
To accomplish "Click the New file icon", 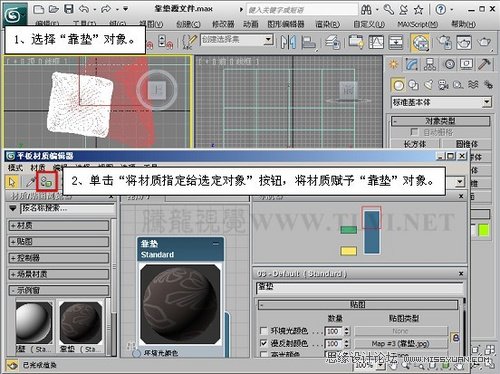I will click(x=39, y=9).
